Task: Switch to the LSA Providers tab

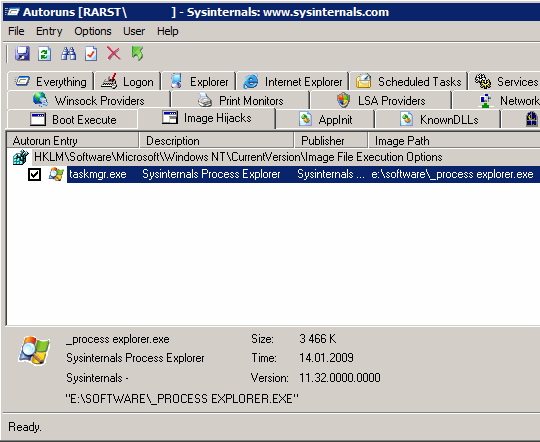Action: 381,101
